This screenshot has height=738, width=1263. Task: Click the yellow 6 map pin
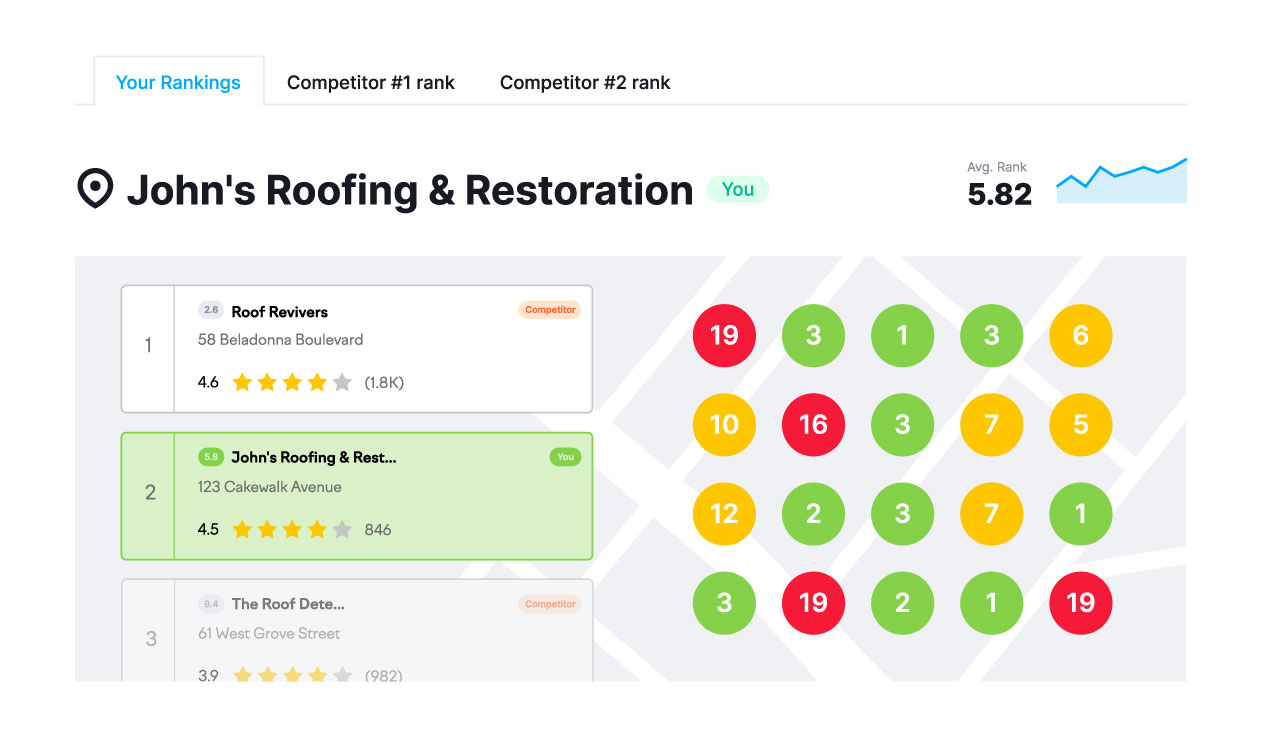pyautogui.click(x=1080, y=335)
